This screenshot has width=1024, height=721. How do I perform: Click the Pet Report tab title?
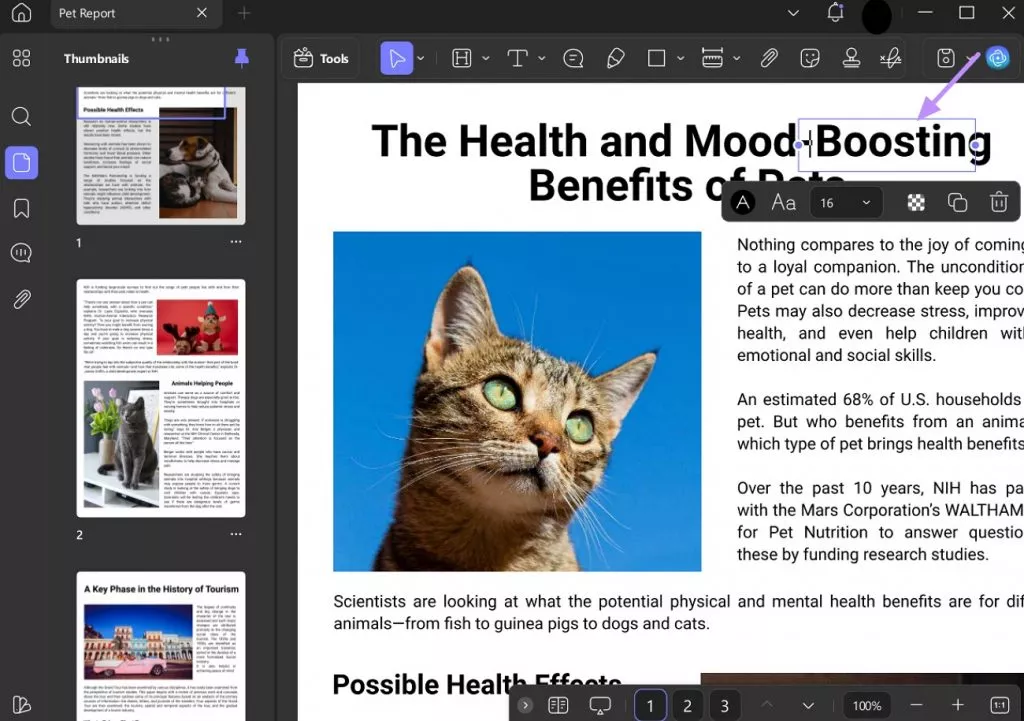pos(87,13)
